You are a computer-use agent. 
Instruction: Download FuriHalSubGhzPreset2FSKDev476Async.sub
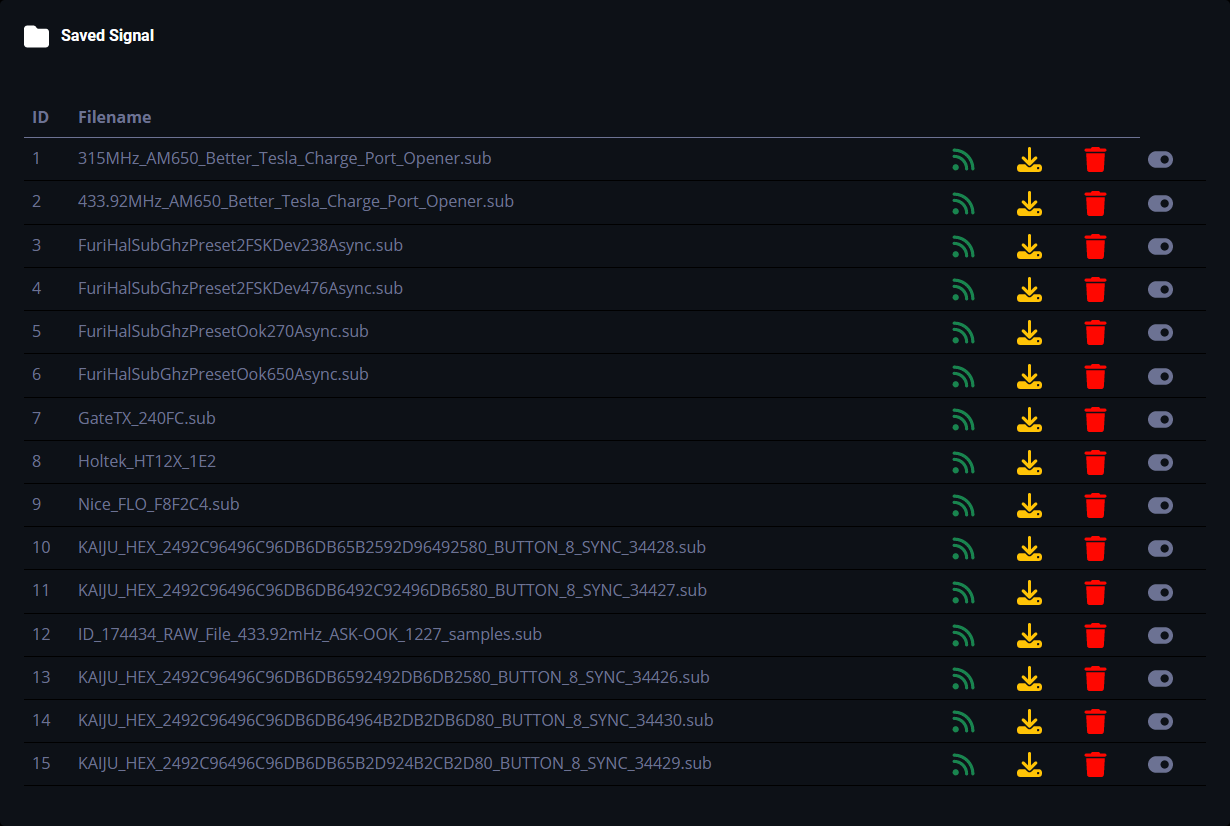1029,289
